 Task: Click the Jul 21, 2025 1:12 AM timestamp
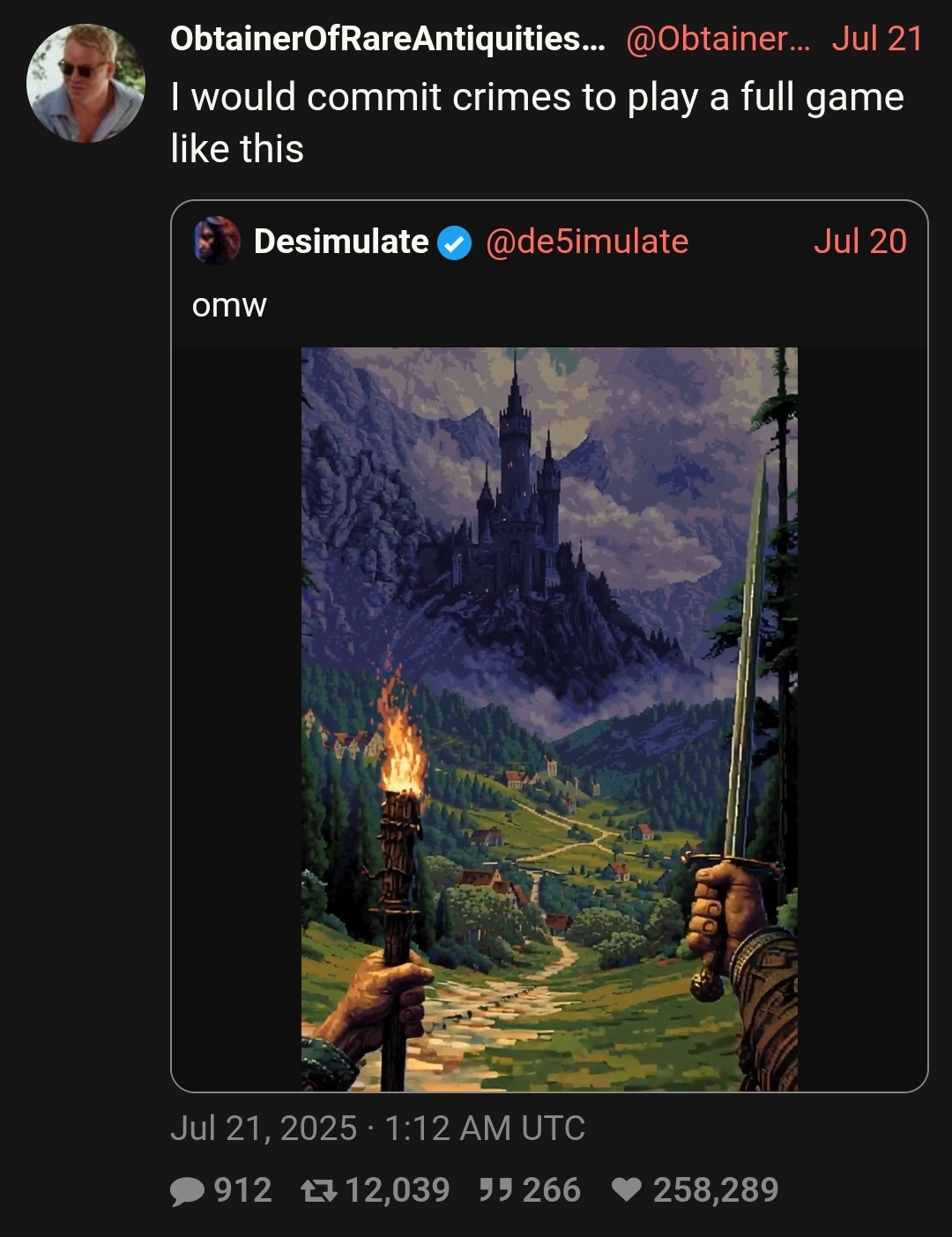[377, 1129]
